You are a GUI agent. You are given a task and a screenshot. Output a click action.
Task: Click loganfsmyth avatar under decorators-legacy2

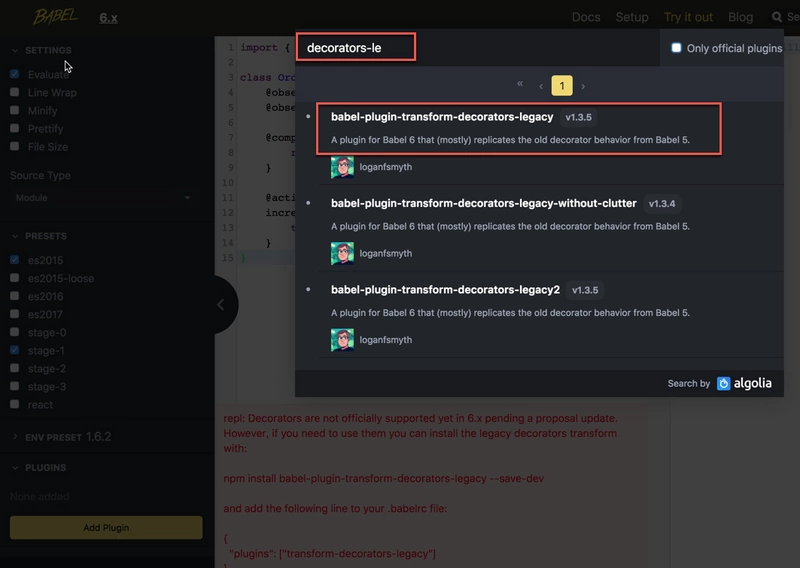point(342,340)
